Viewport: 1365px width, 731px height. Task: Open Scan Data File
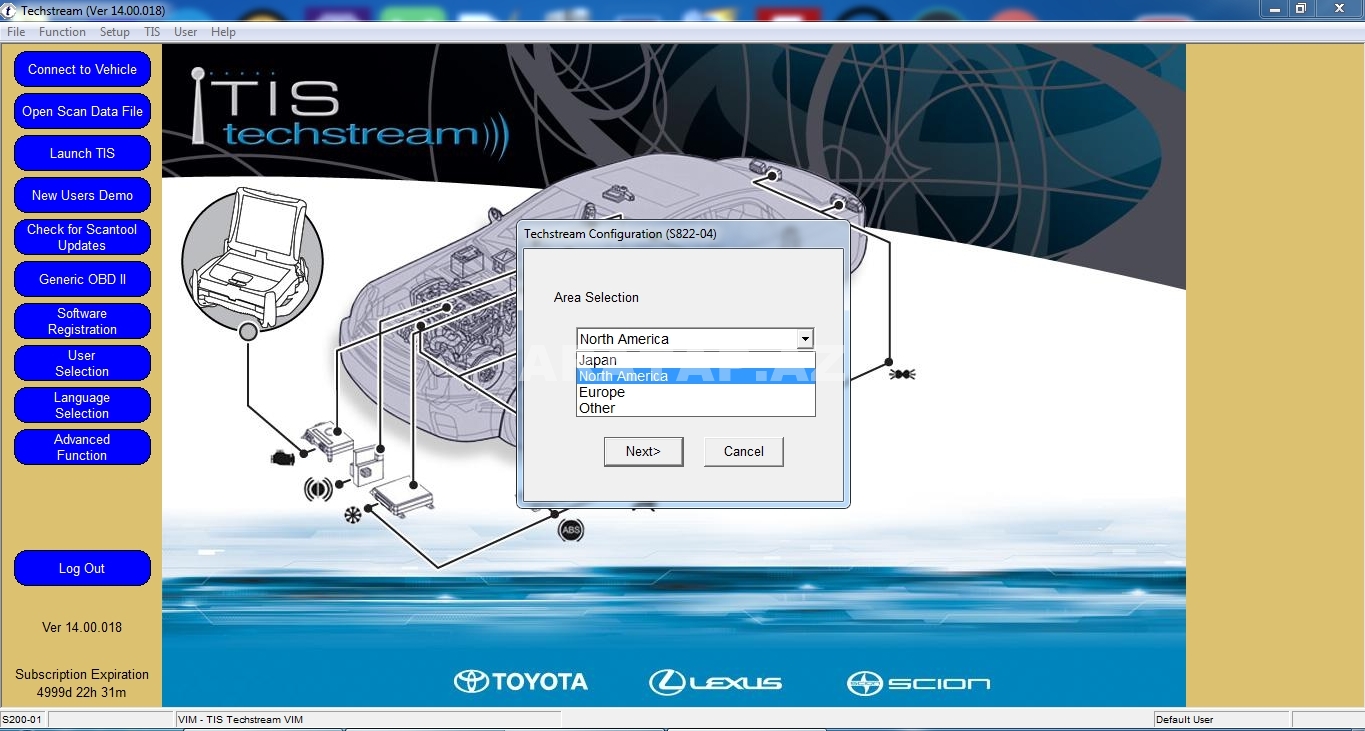coord(82,111)
